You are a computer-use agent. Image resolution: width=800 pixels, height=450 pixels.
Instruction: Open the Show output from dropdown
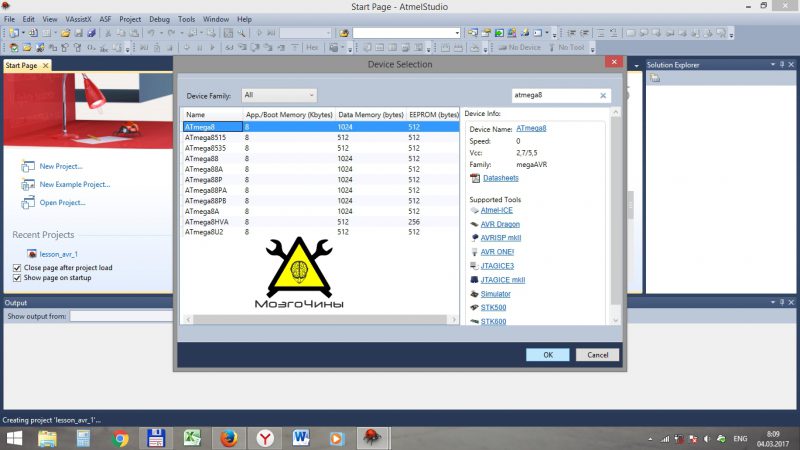point(121,316)
